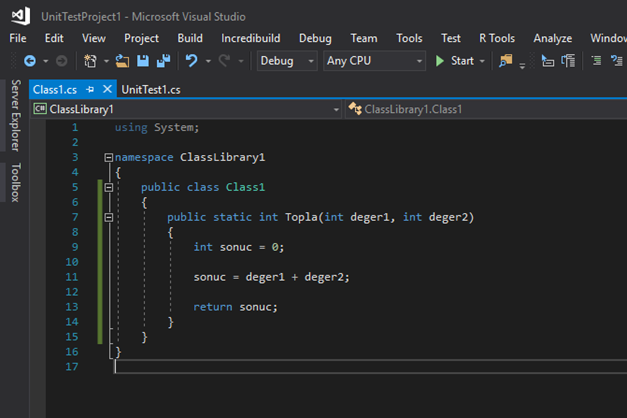The width and height of the screenshot is (627, 418).
Task: Click the Navigate Backward arrow icon
Action: coord(29,61)
